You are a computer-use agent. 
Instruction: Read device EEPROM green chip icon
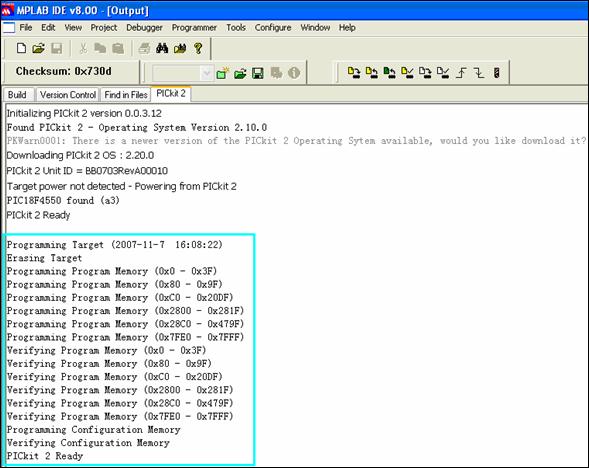[x=389, y=72]
